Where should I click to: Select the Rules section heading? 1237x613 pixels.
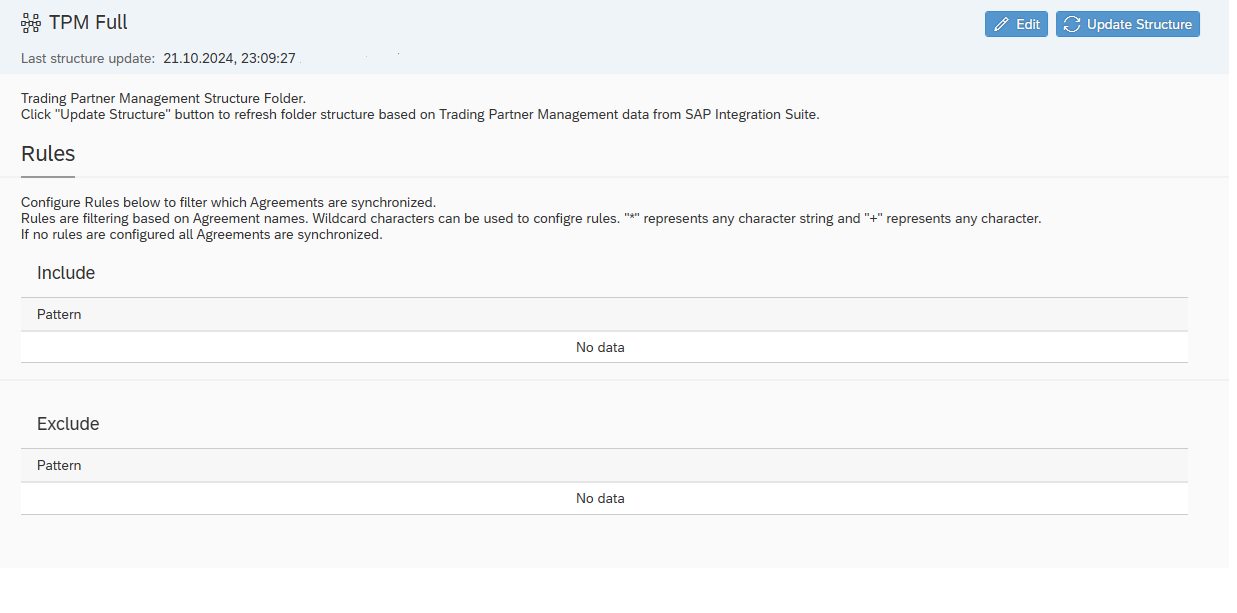(48, 154)
